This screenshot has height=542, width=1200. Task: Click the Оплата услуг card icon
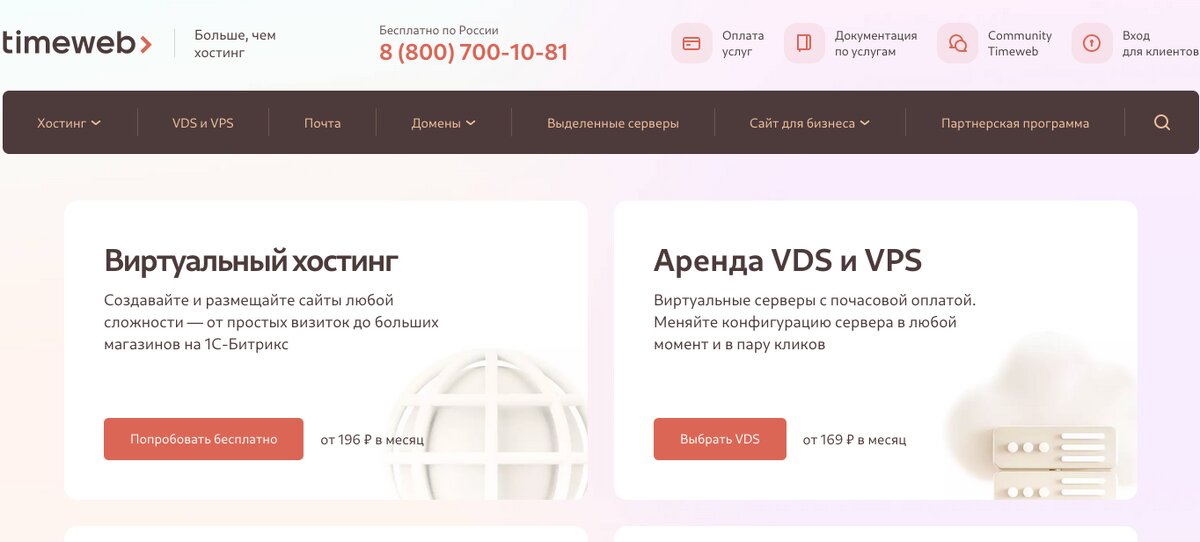point(691,43)
